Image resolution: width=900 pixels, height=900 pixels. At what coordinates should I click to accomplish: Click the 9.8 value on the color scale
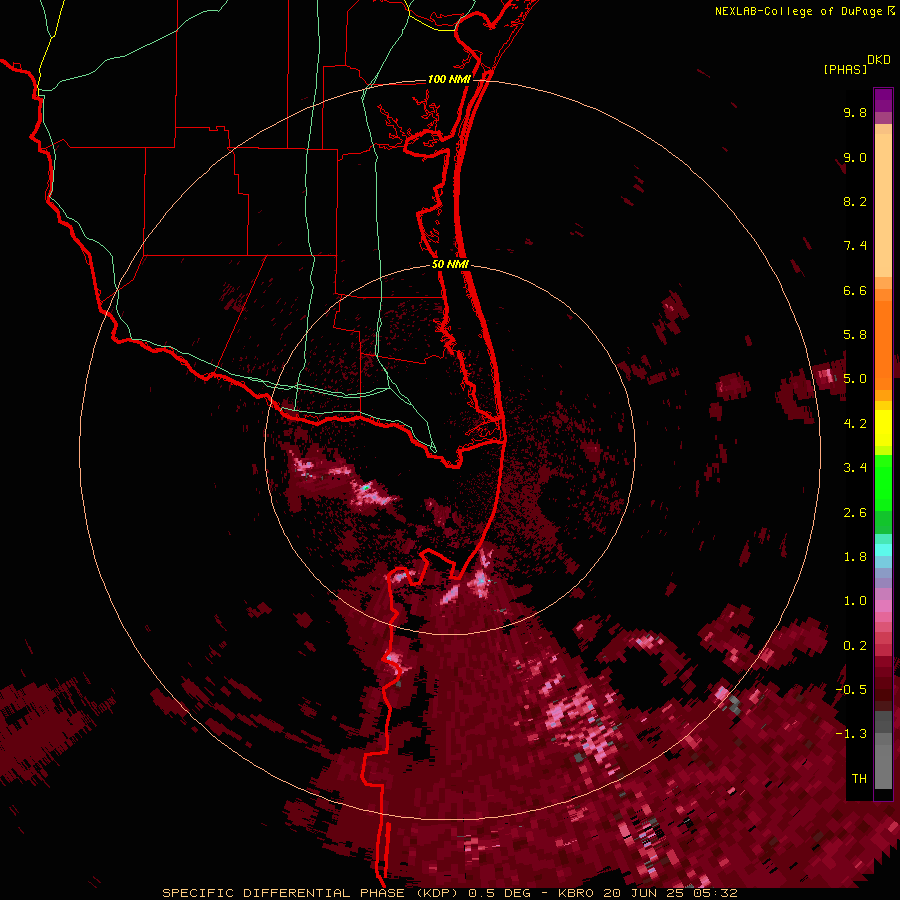point(855,112)
